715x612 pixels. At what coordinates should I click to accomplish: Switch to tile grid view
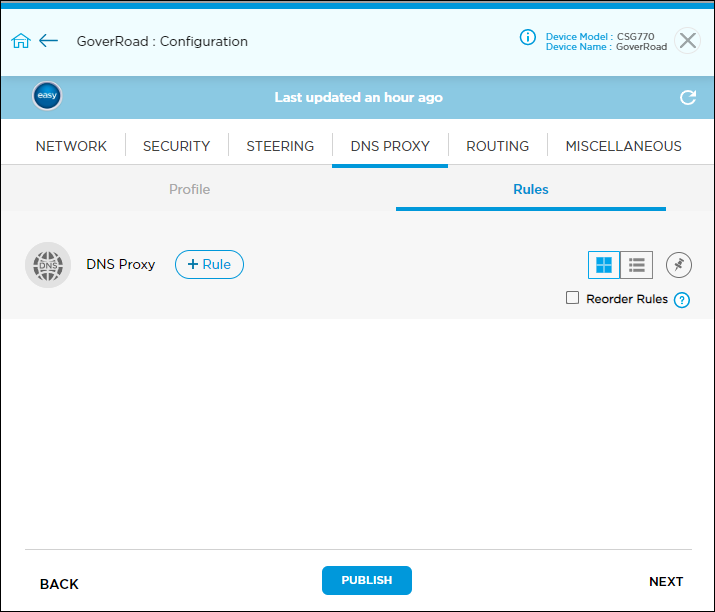click(x=604, y=265)
